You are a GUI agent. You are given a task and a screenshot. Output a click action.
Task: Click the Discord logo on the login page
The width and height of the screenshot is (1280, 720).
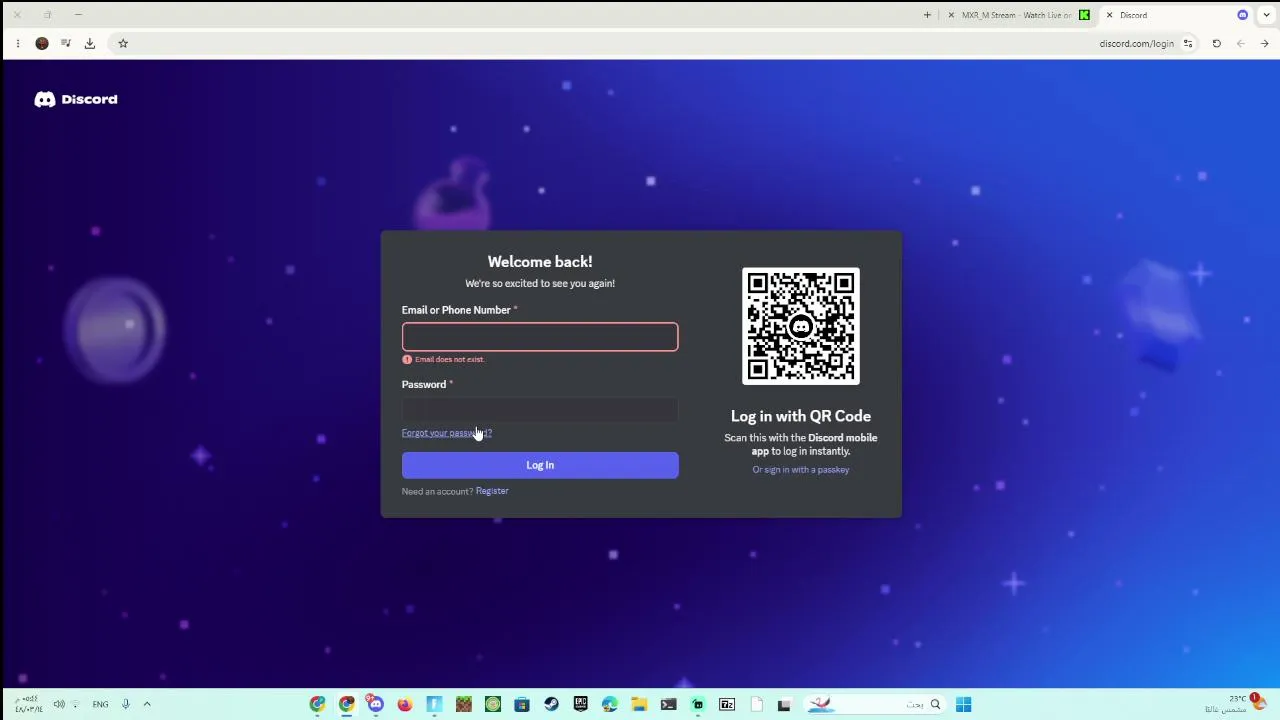tap(76, 99)
